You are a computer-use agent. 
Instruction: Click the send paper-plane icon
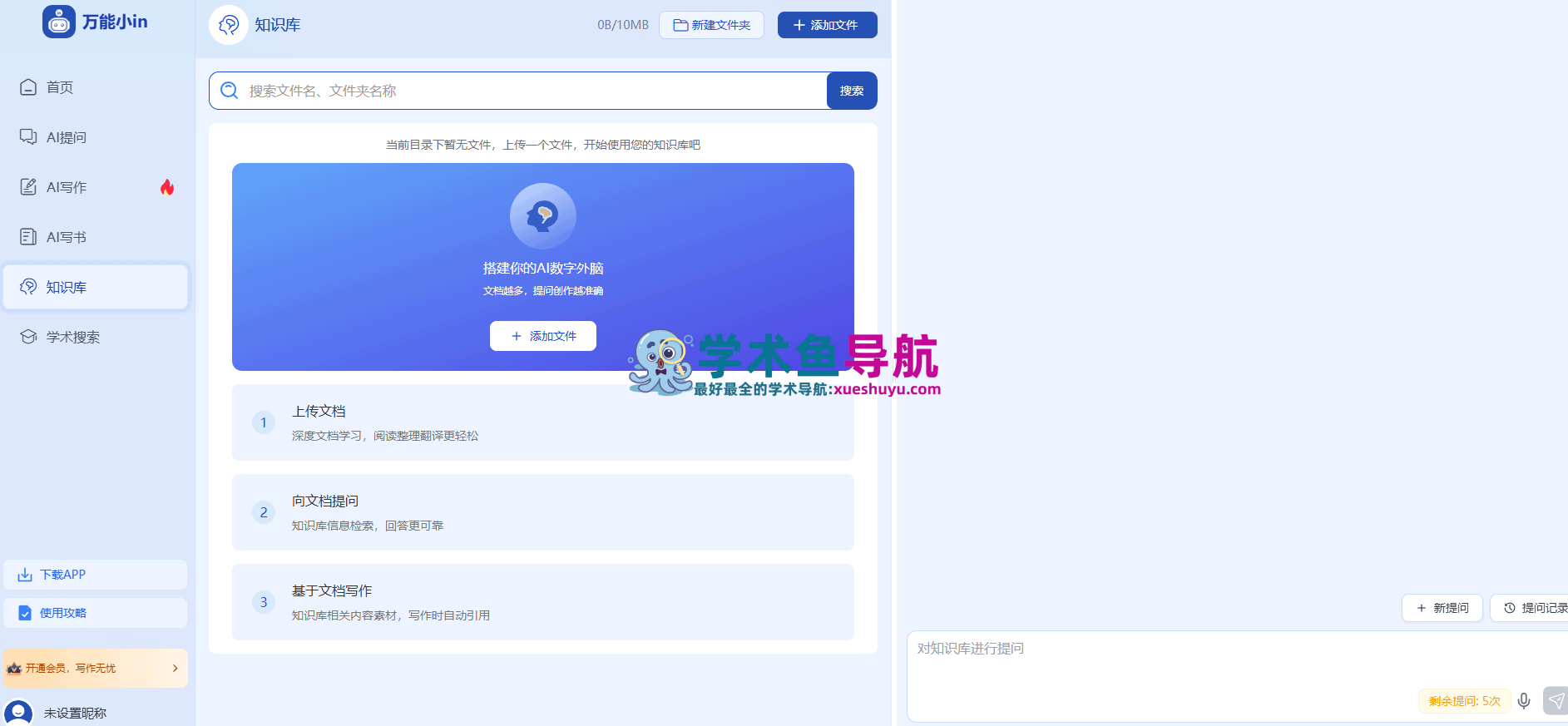click(1556, 701)
